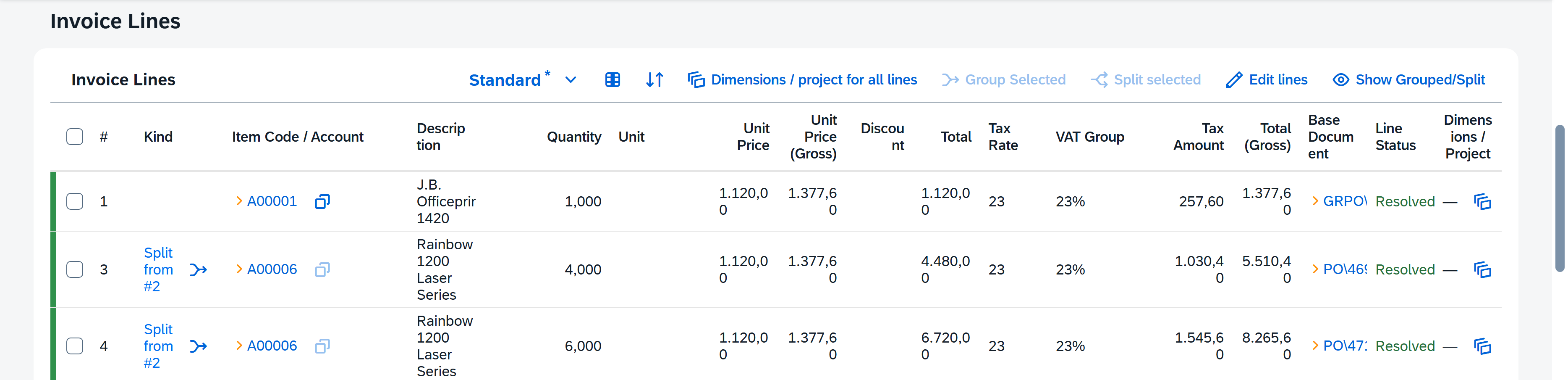Click Dimensions / project for all lines
This screenshot has height=380, width=1568.
point(802,80)
